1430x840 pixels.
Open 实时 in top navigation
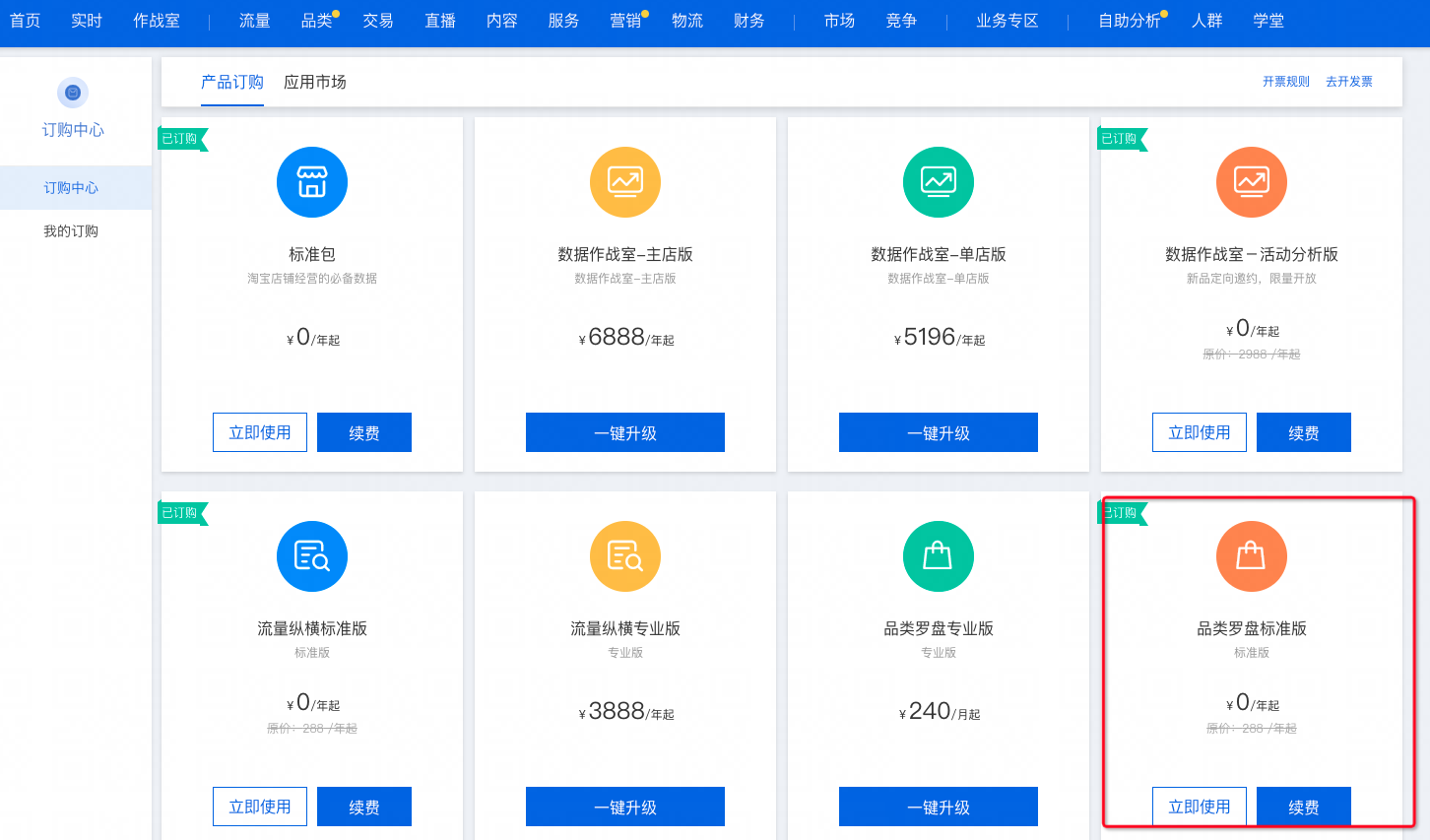click(87, 21)
